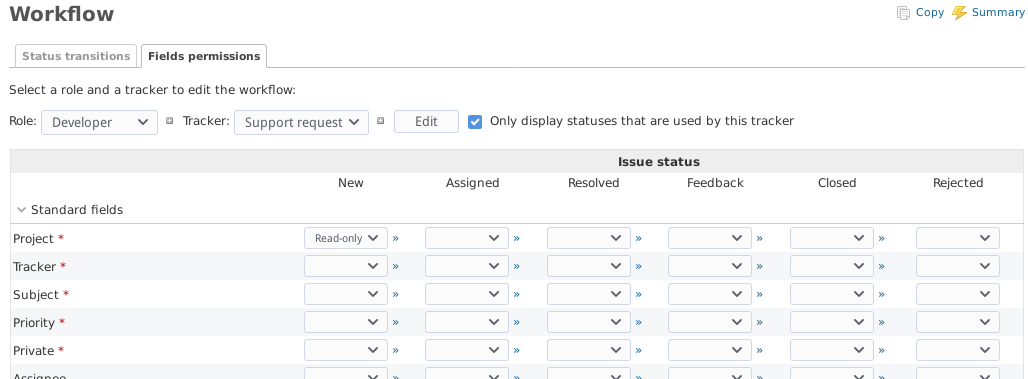Click the Priority row copy arrow in Feedback column
The height and width of the screenshot is (379, 1028).
pyautogui.click(x=759, y=323)
